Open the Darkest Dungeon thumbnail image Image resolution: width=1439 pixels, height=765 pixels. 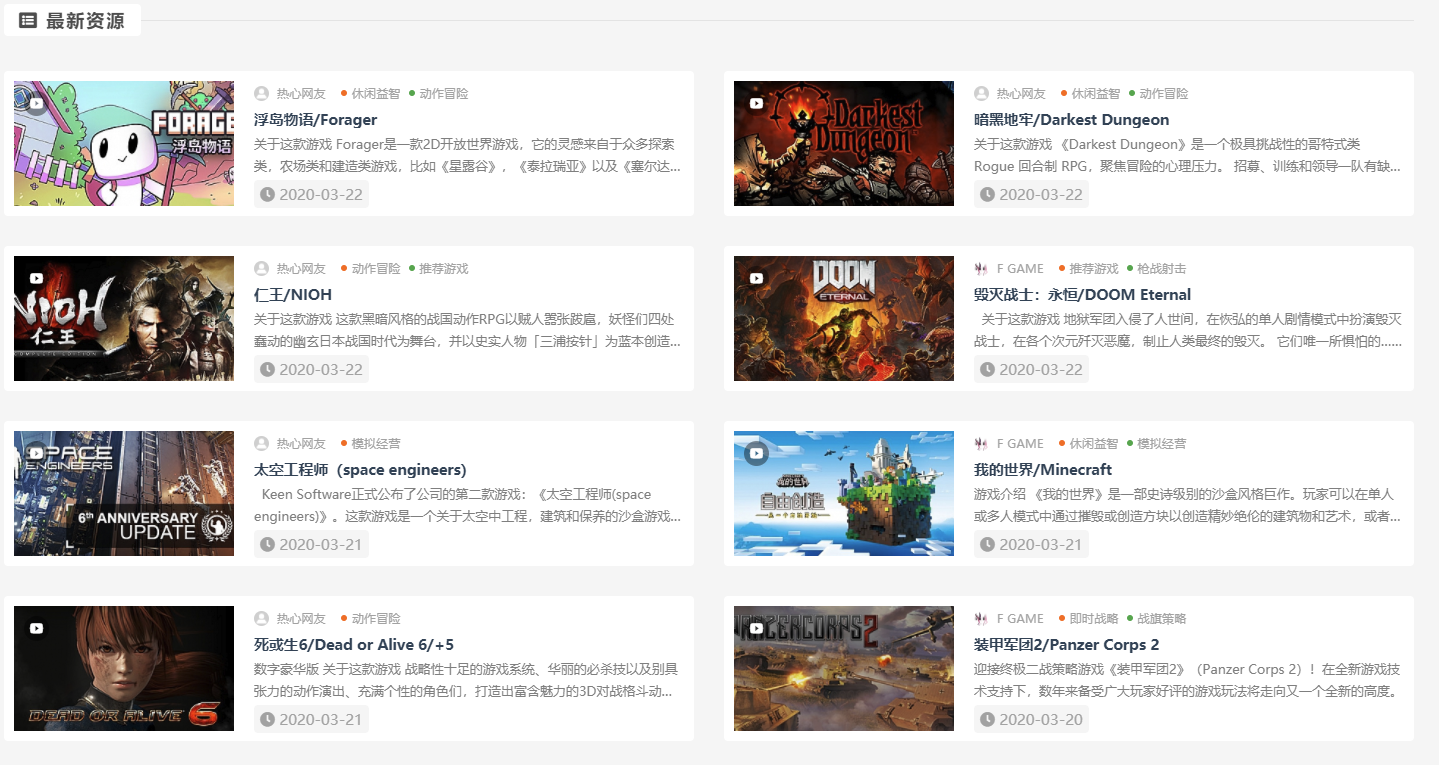point(844,143)
